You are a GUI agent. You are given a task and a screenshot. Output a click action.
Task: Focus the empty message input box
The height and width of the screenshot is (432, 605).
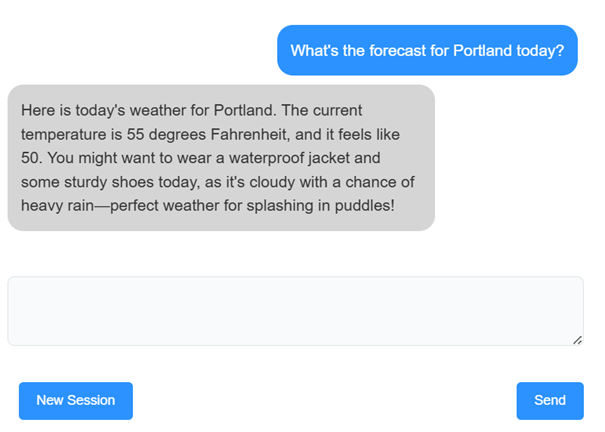(x=295, y=311)
